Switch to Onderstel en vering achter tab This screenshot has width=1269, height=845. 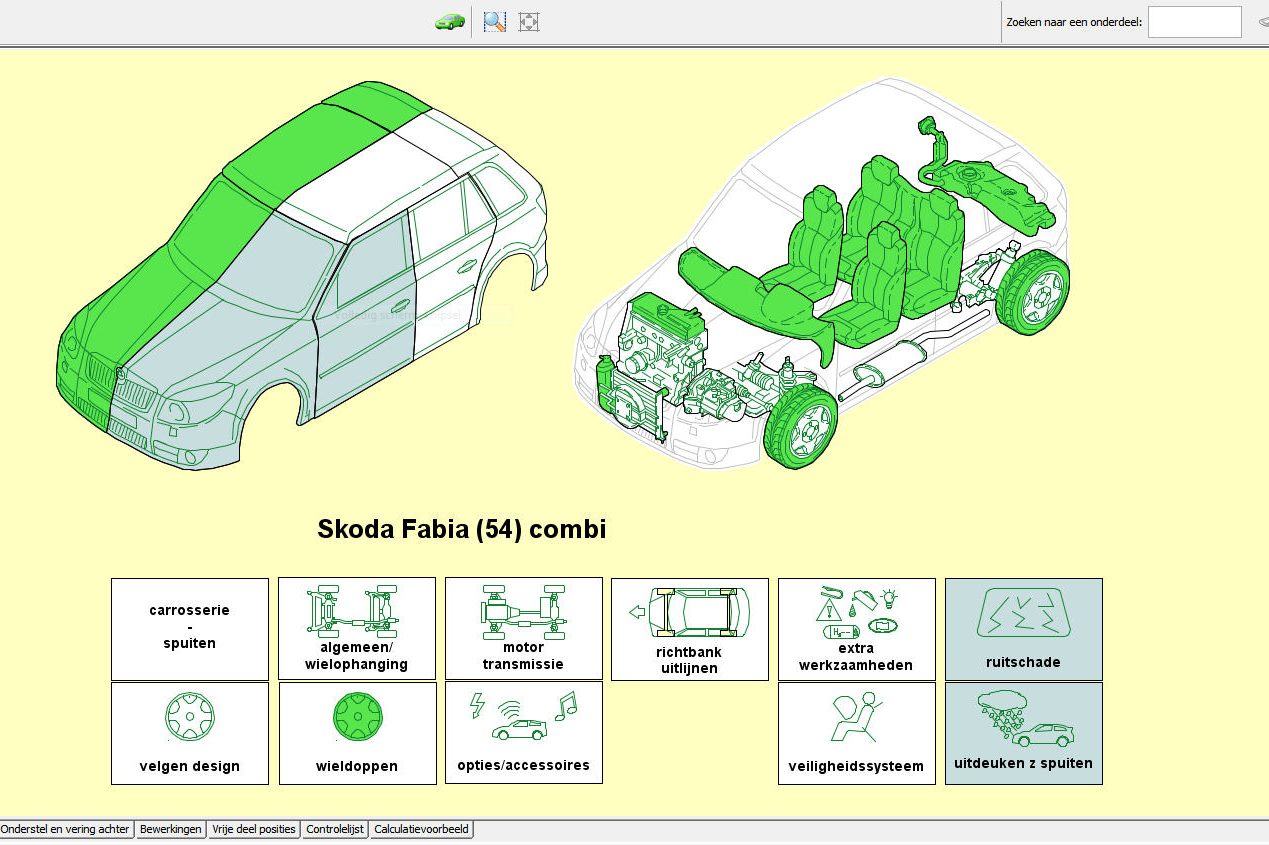click(66, 829)
